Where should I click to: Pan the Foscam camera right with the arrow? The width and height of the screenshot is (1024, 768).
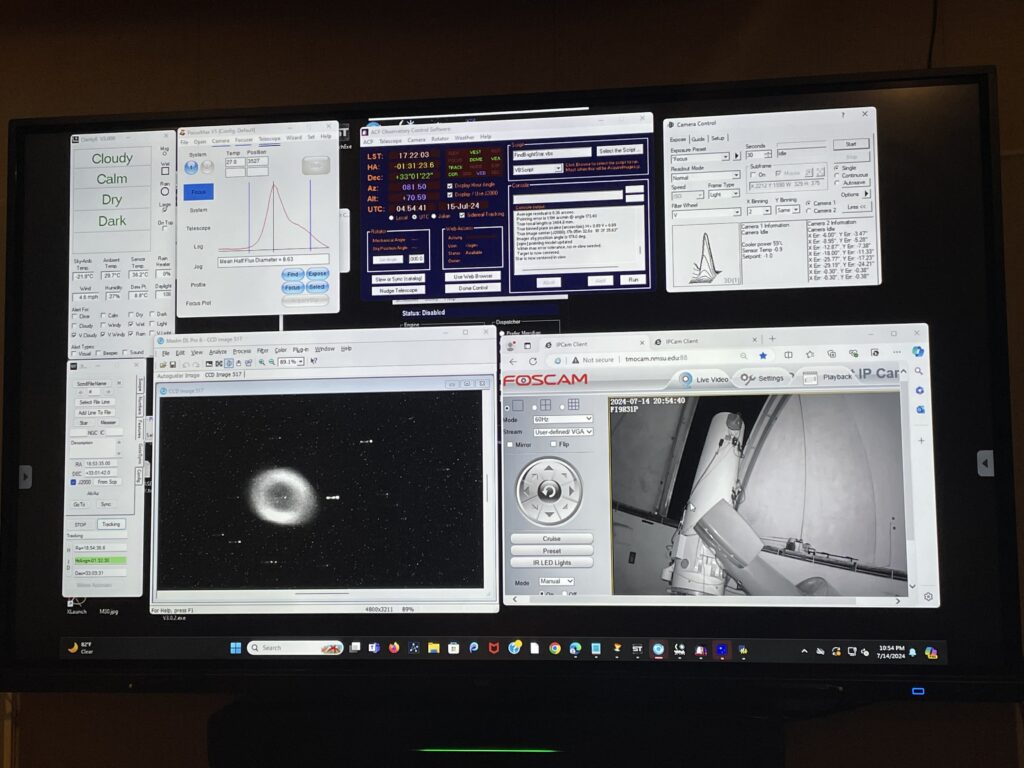click(572, 490)
